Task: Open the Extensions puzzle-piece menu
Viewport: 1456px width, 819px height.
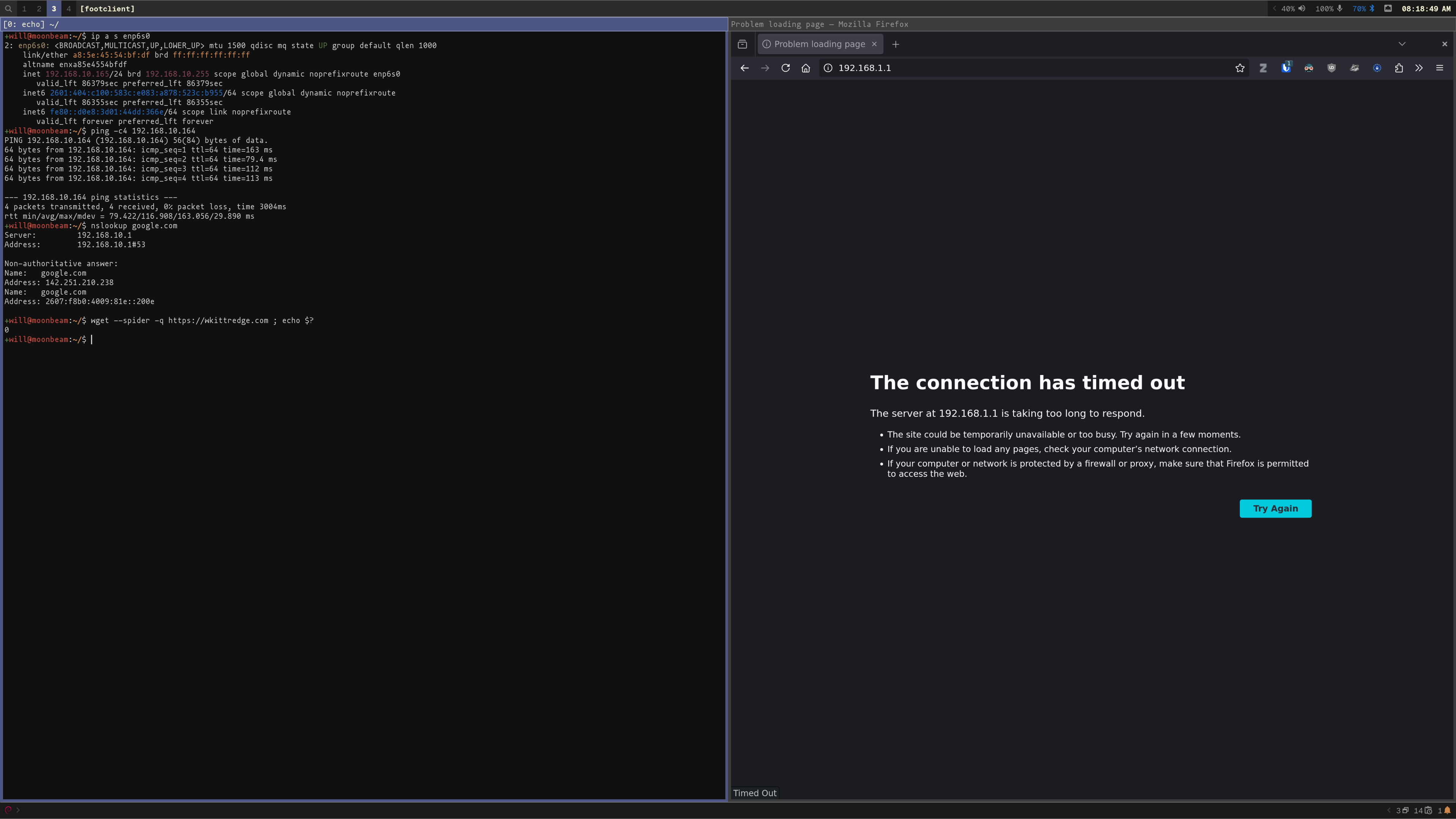Action: pos(1398,68)
